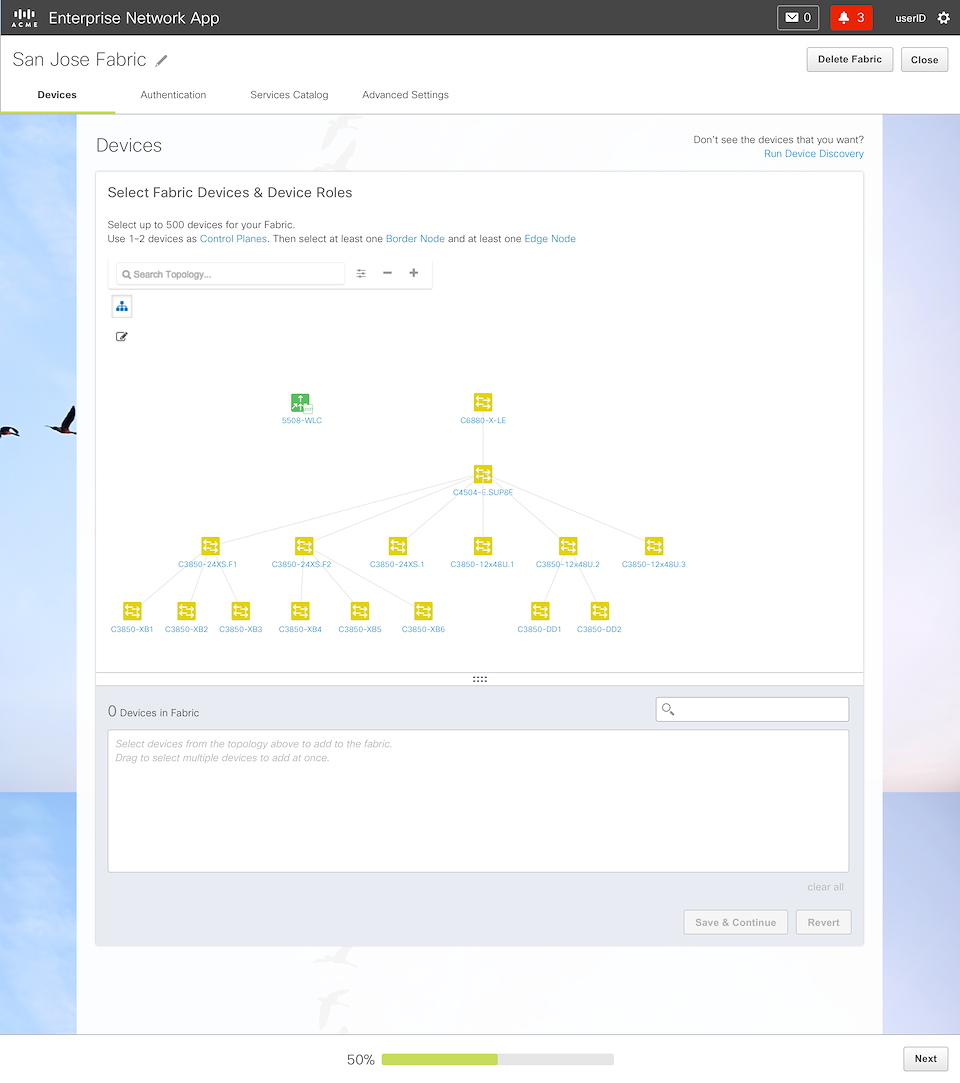Open the Advanced Settings tab

(x=405, y=95)
